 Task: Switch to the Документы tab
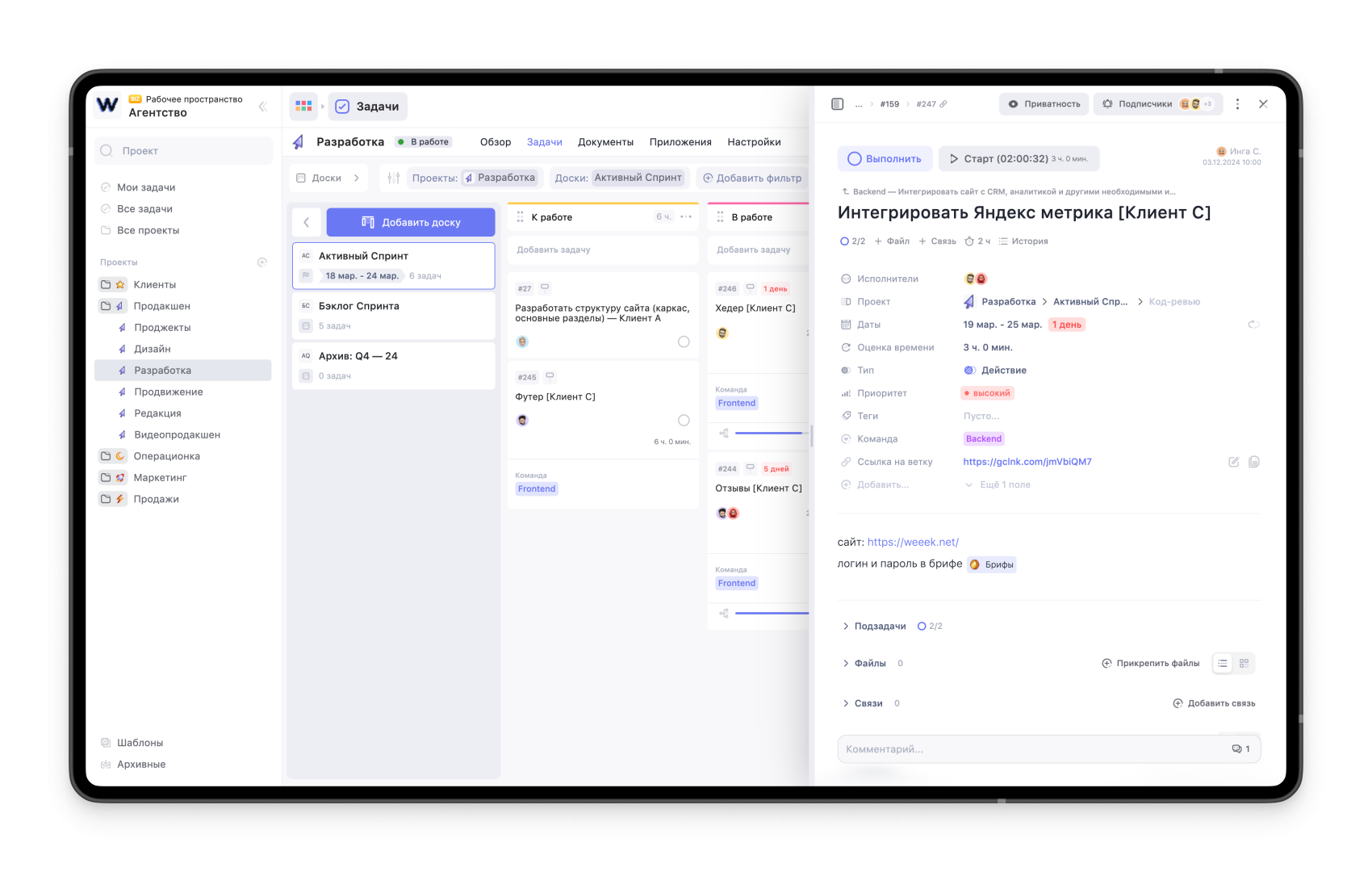pos(605,142)
